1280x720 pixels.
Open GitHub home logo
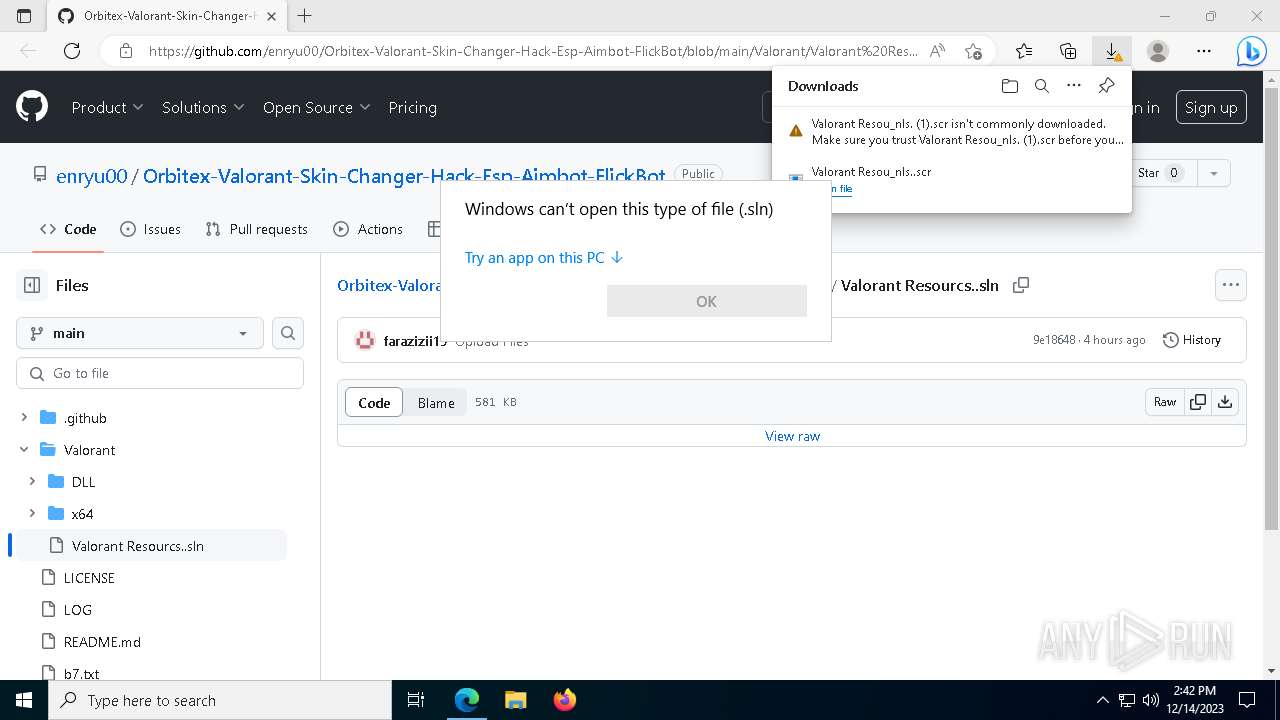(x=32, y=107)
